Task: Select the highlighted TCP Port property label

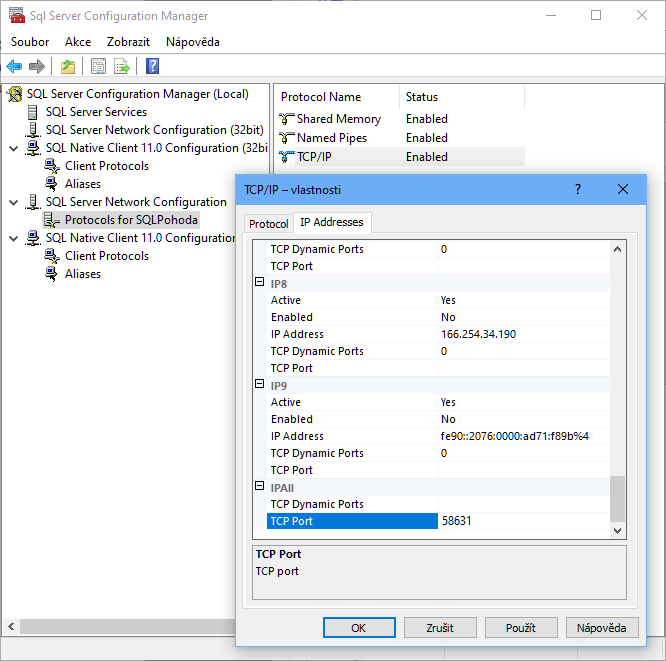Action: pyautogui.click(x=352, y=521)
